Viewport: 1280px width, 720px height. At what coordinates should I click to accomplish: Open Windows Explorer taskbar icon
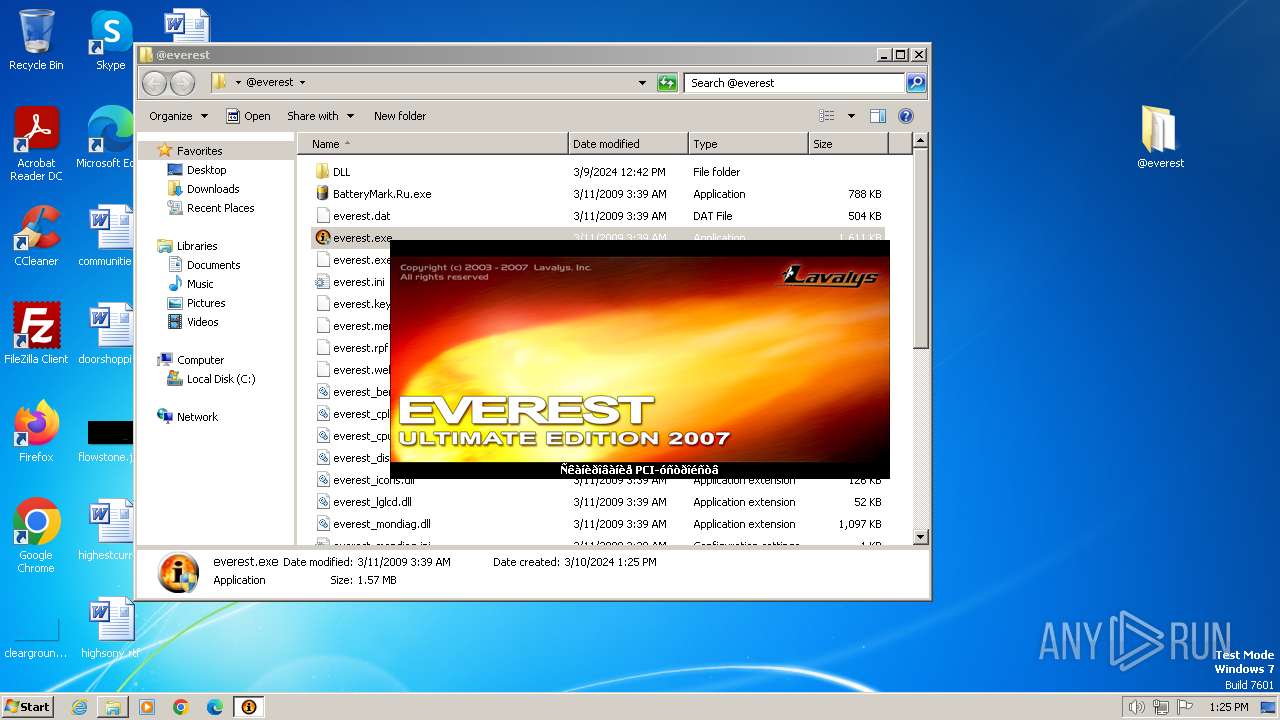click(113, 707)
